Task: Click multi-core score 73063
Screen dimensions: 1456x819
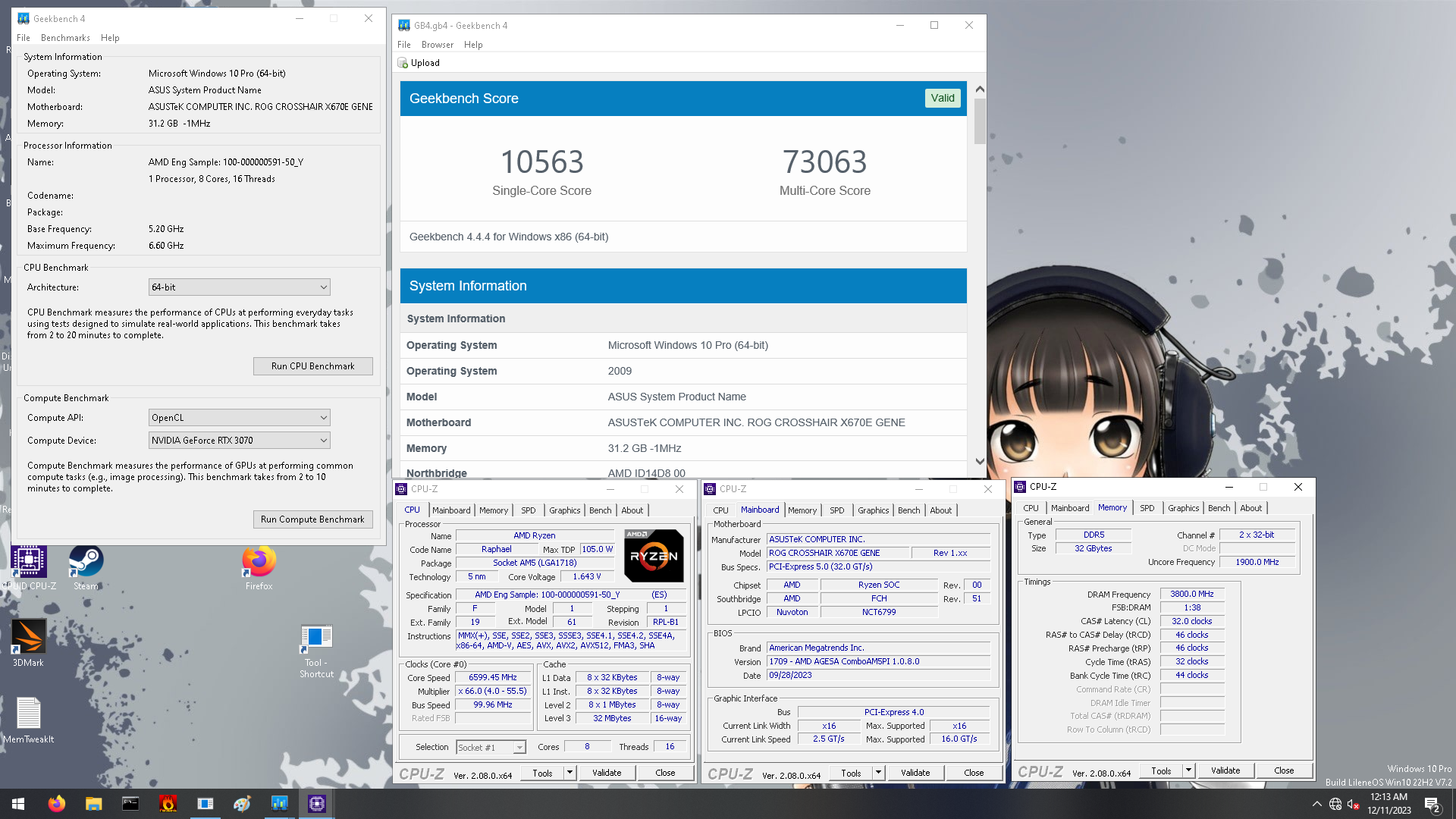Action: click(824, 162)
